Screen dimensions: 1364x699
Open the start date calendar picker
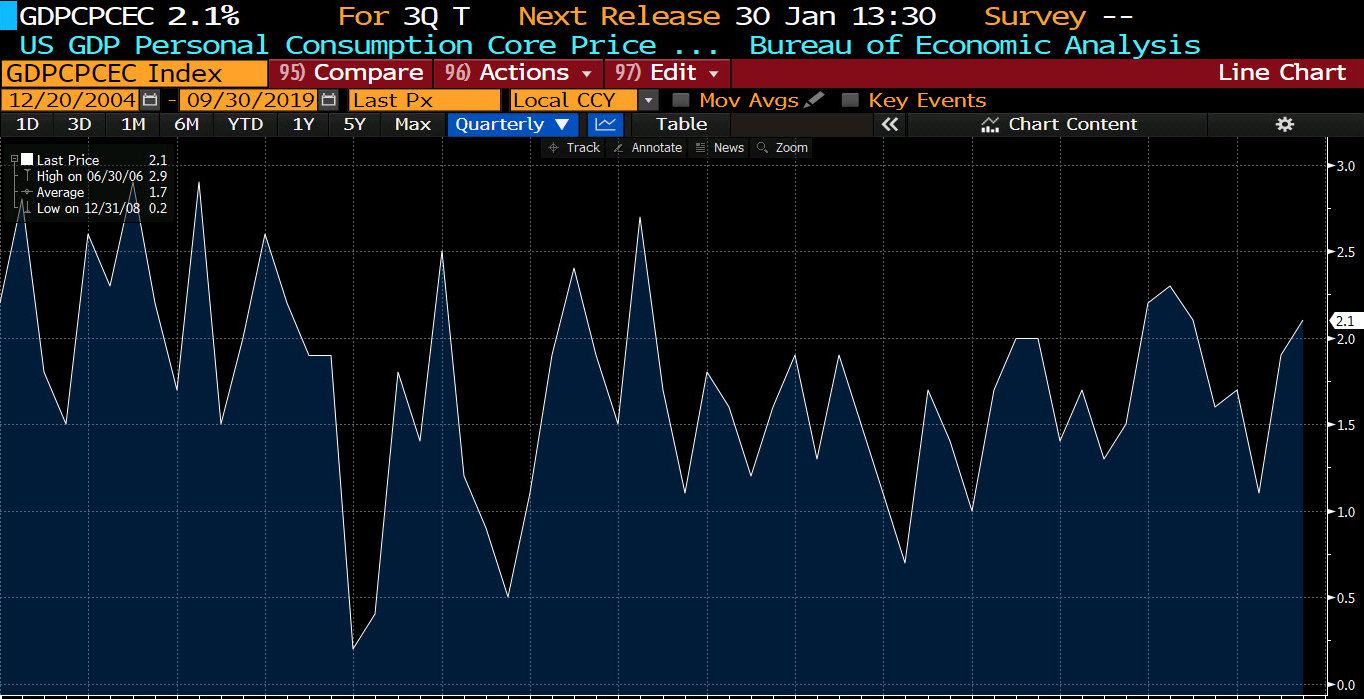[x=150, y=100]
